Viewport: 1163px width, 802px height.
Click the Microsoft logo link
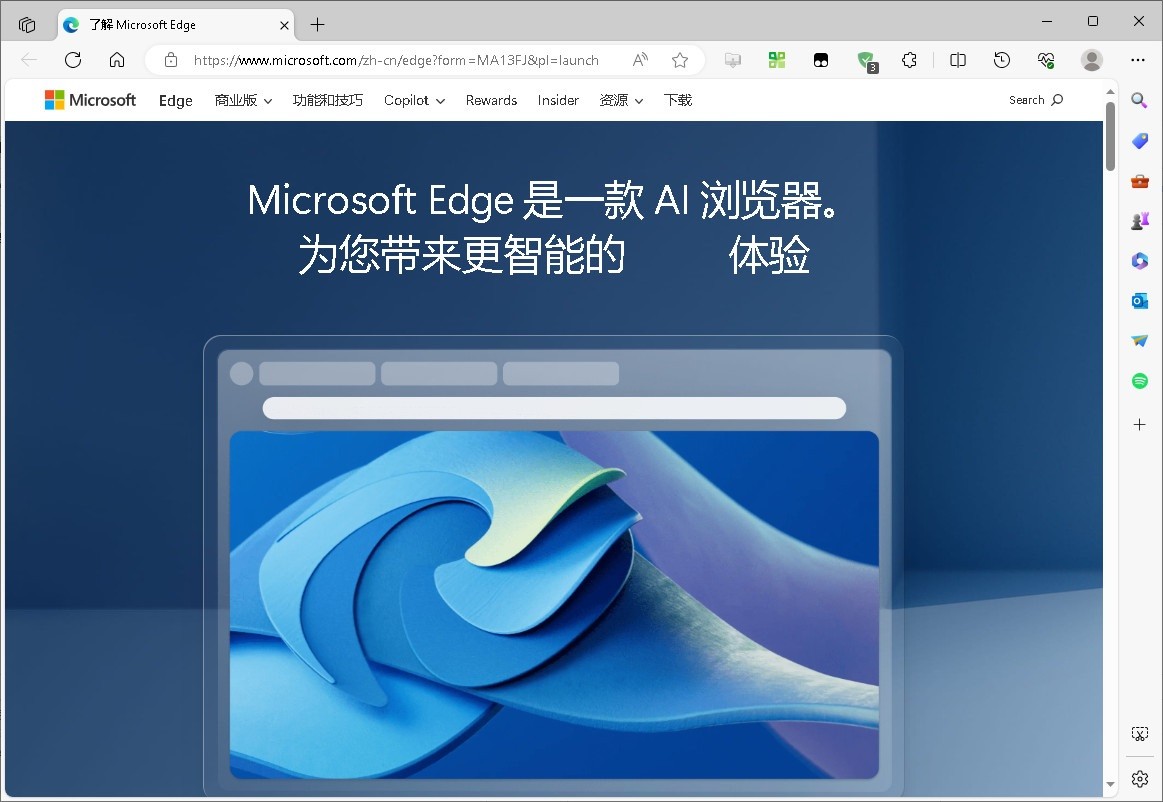pyautogui.click(x=90, y=100)
